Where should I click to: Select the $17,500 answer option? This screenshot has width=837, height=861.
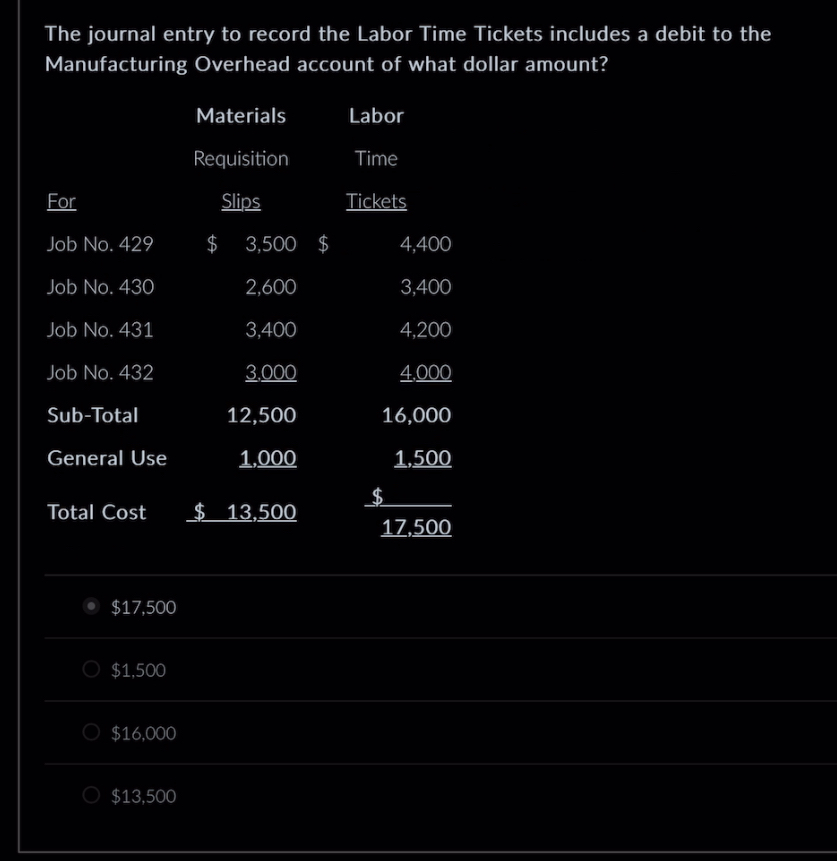point(89,606)
